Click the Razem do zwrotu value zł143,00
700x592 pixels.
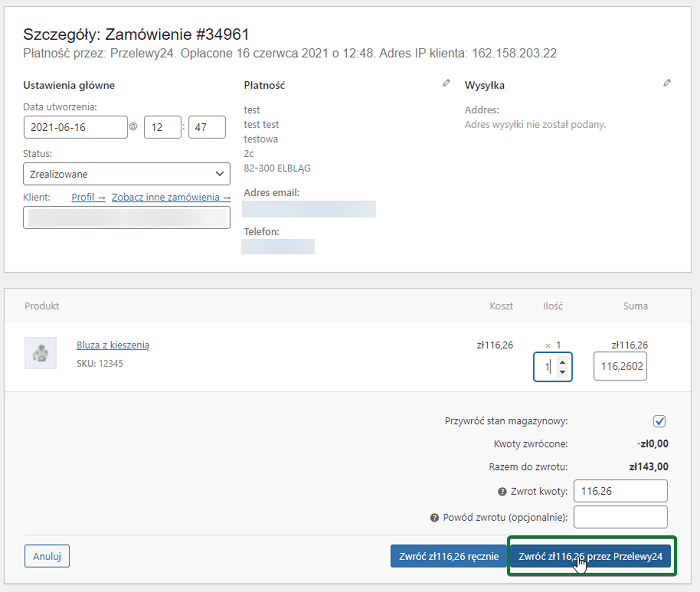pyautogui.click(x=649, y=467)
